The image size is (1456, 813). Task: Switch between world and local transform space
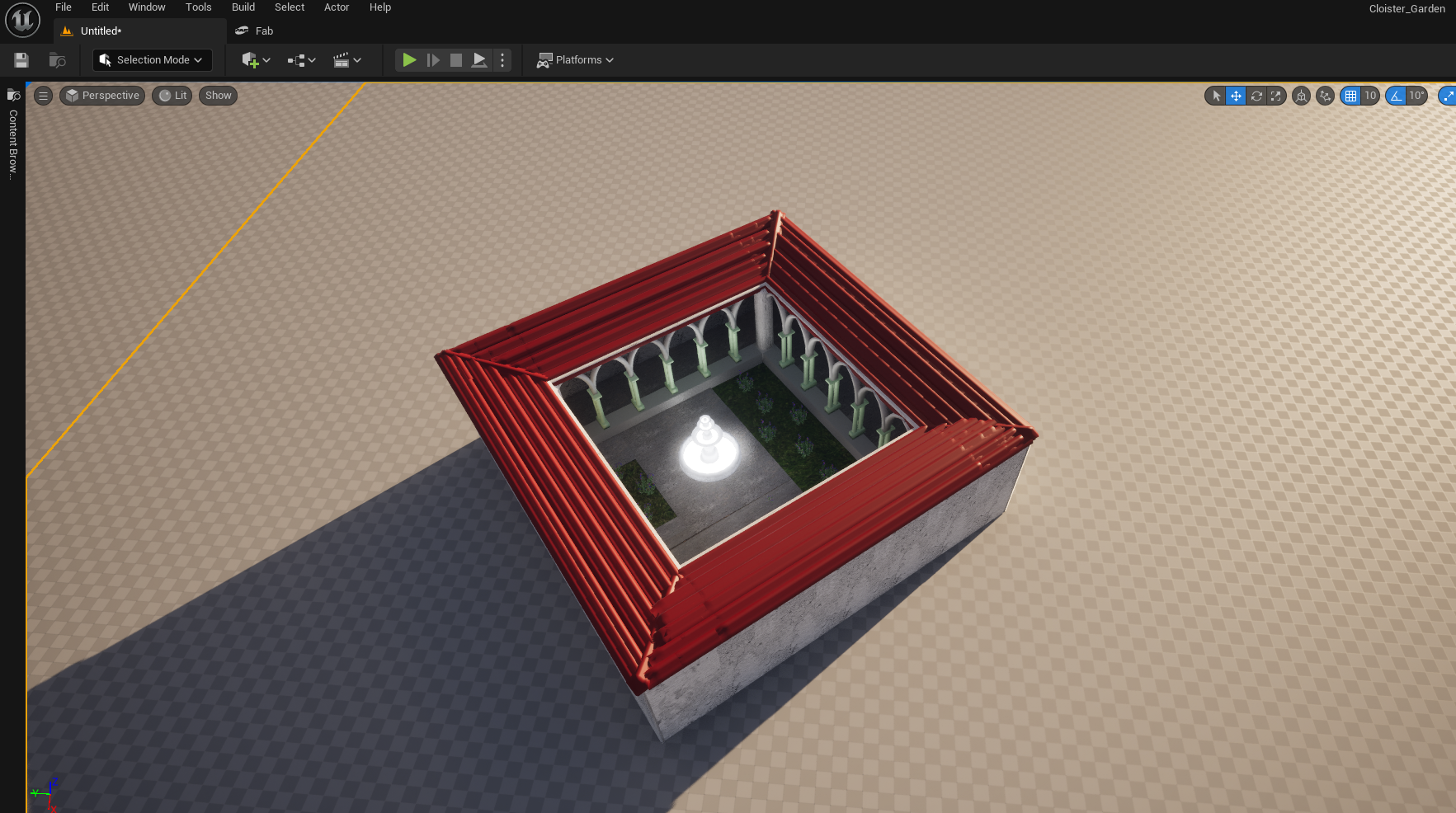pyautogui.click(x=1301, y=96)
